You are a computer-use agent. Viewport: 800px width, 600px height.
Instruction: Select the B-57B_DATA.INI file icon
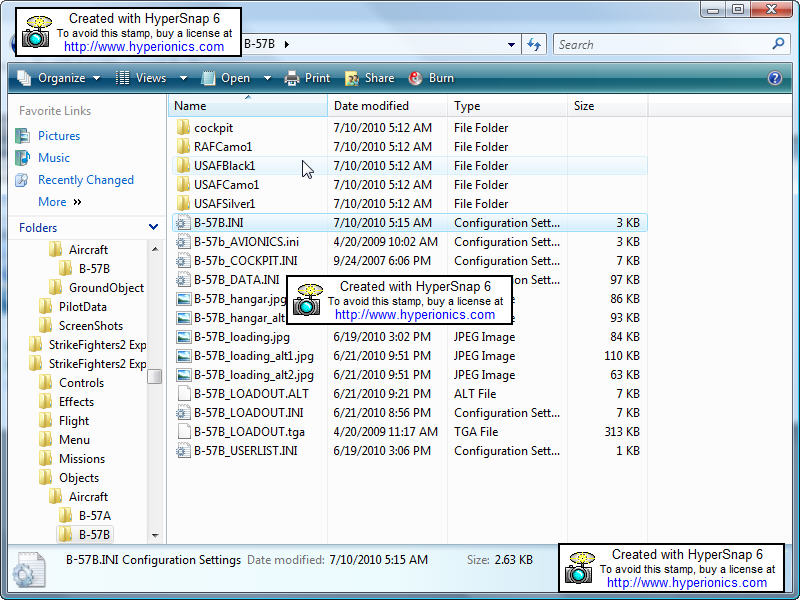pos(183,280)
